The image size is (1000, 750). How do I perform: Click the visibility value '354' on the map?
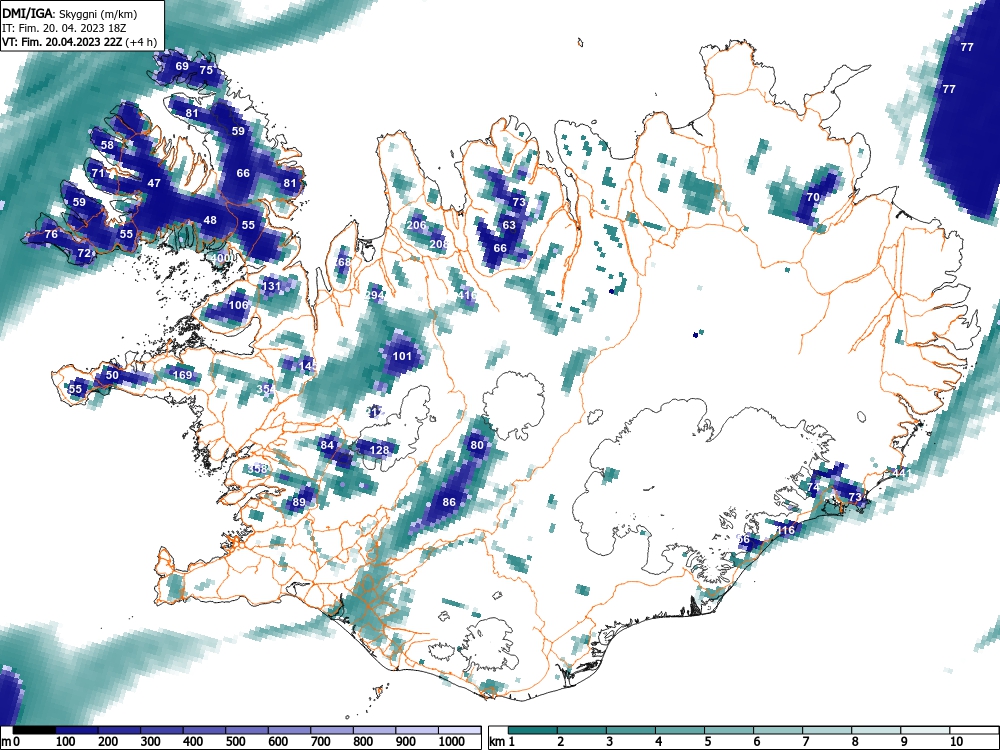(267, 389)
